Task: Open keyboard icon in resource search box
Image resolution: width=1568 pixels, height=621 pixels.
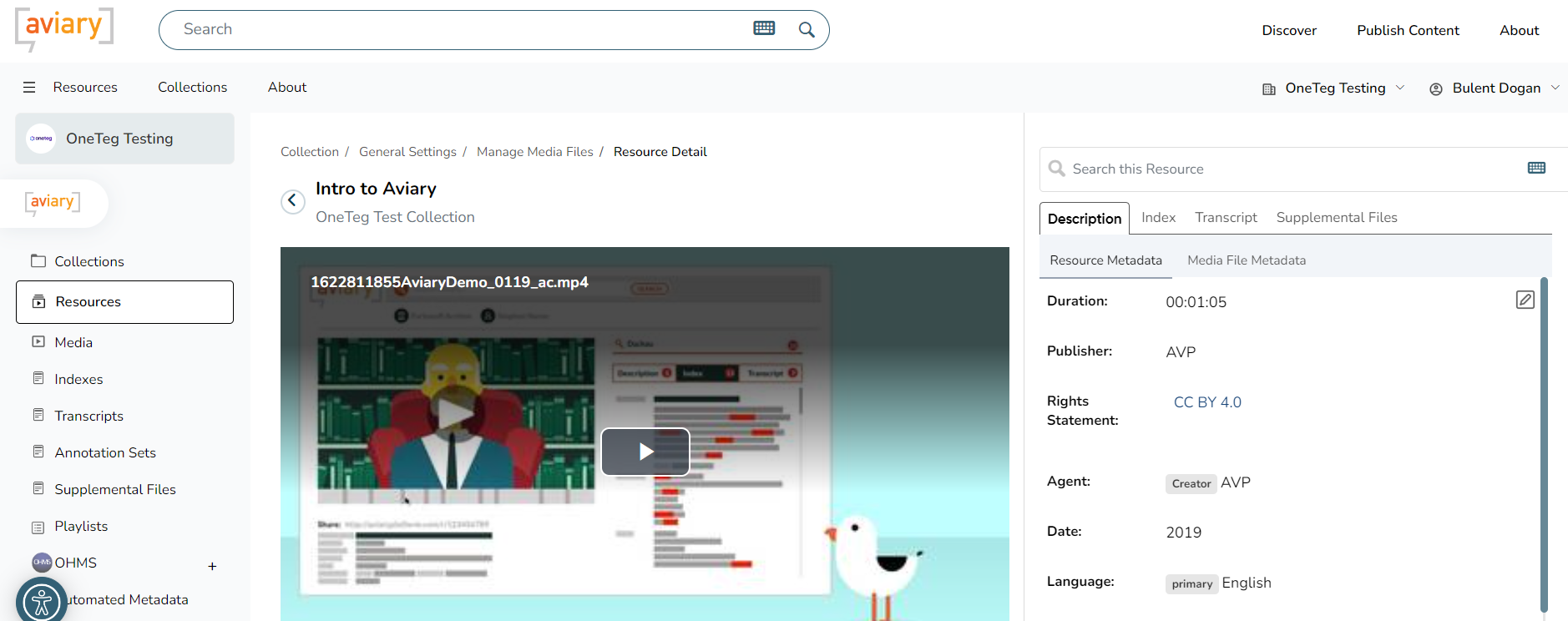Action: [1535, 168]
